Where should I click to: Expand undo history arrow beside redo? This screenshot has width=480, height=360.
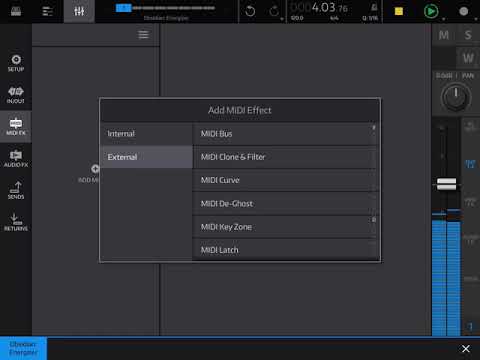282,19
